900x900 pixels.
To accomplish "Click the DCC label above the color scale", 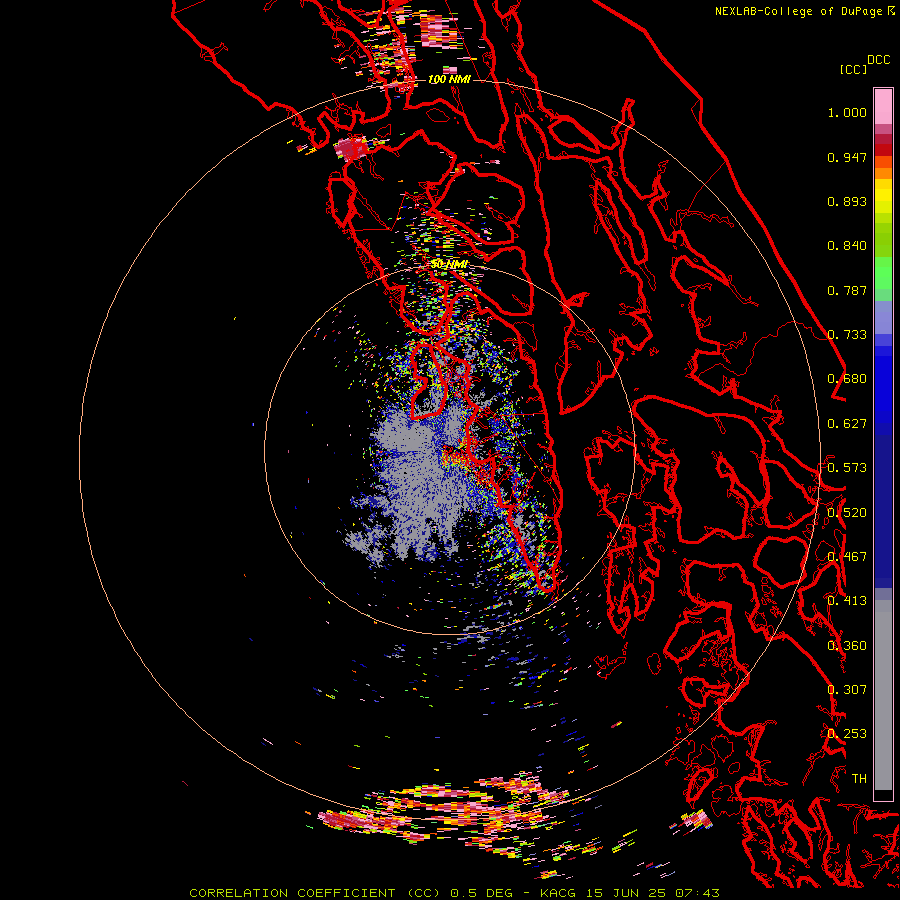I will [879, 60].
